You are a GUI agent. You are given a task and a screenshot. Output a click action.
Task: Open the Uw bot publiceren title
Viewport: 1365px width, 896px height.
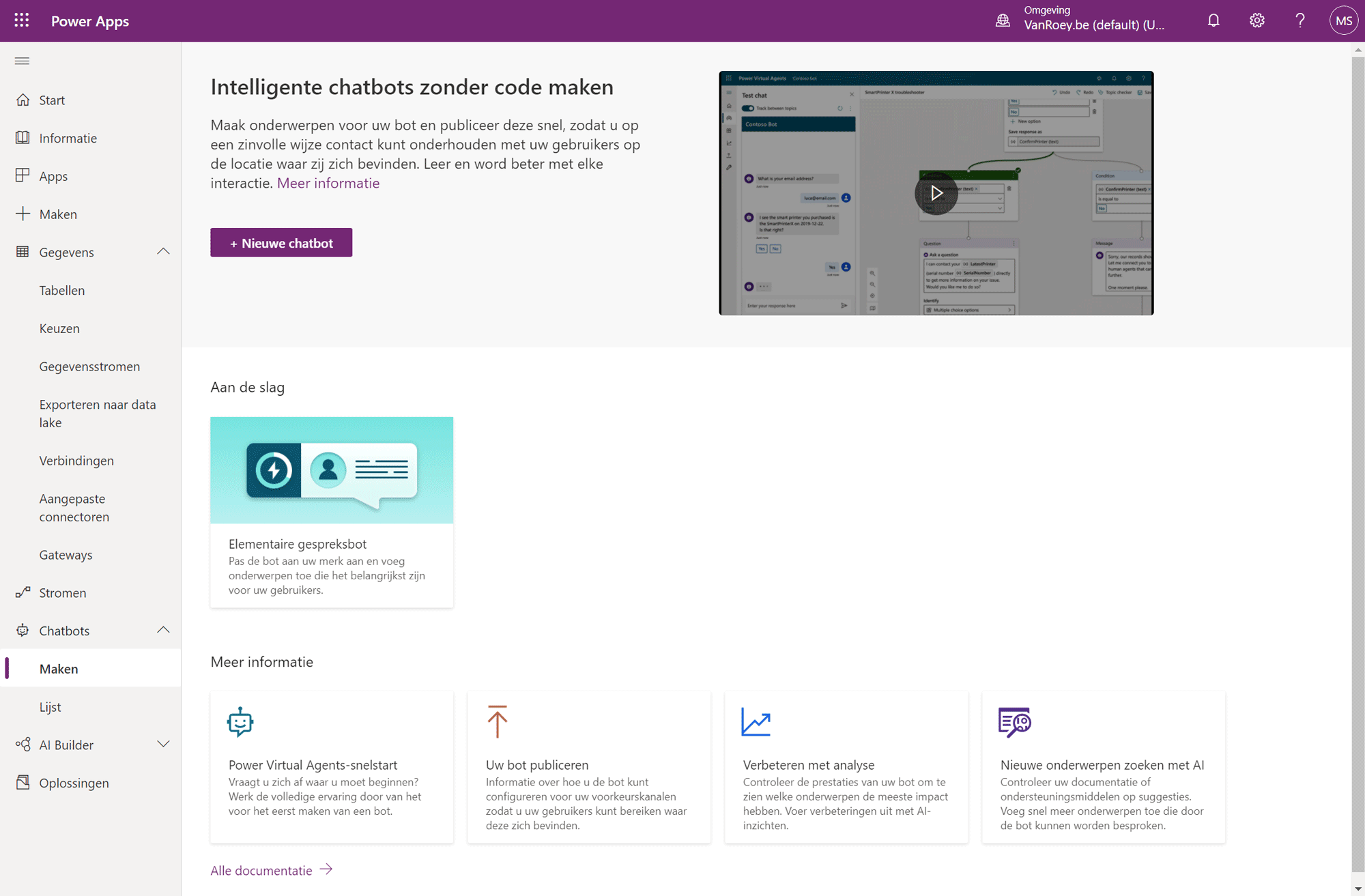[537, 765]
